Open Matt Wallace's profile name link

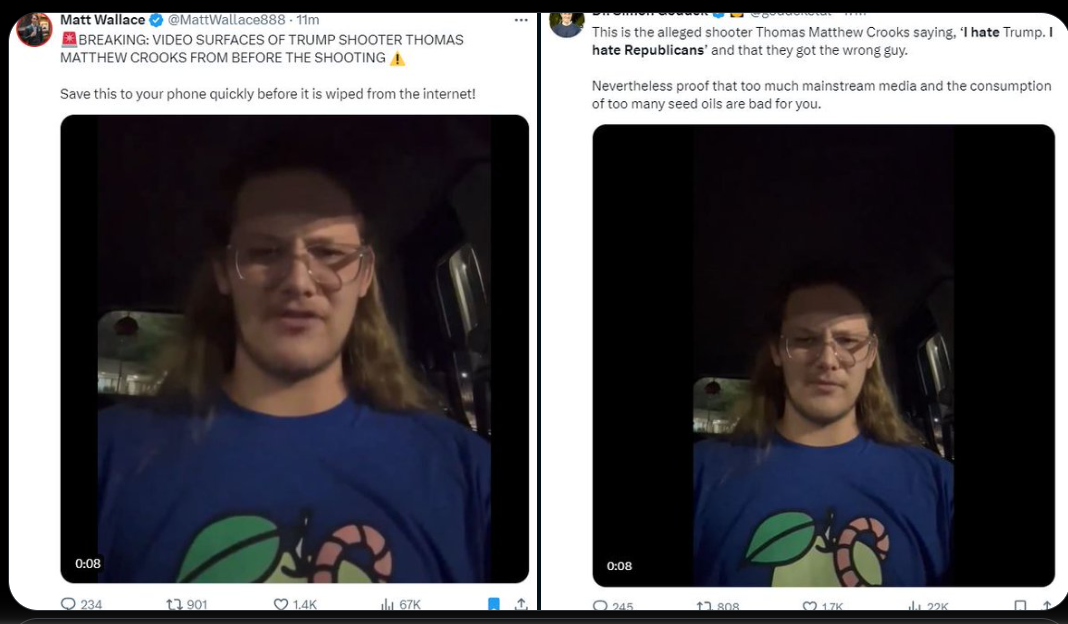(102, 20)
